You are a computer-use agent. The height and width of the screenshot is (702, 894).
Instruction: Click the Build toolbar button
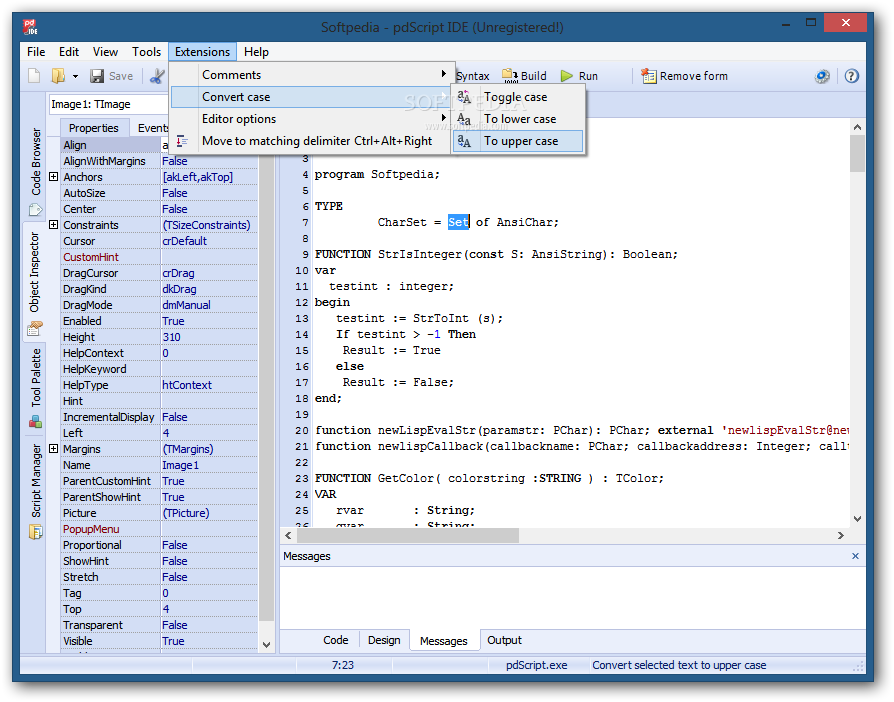coord(524,76)
